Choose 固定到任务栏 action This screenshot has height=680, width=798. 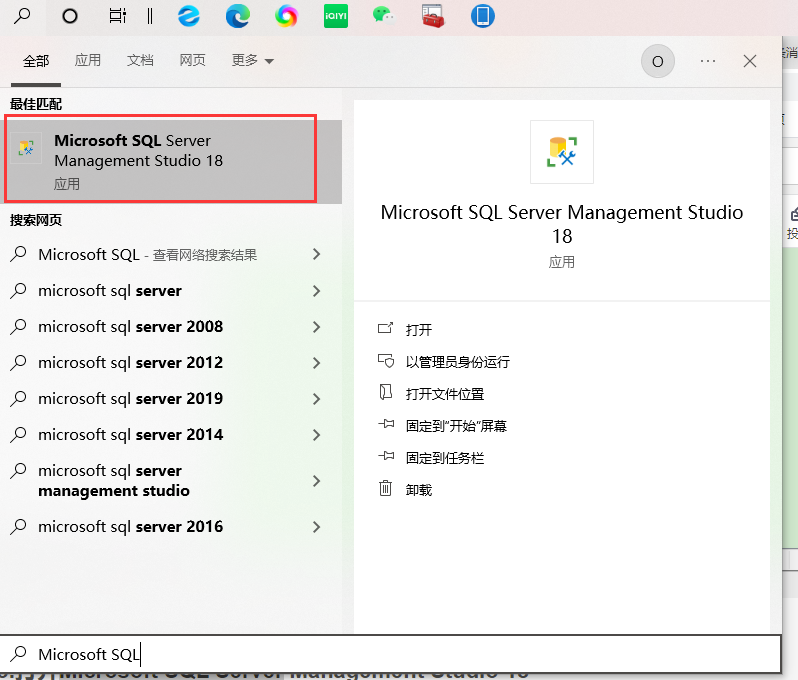(444, 458)
